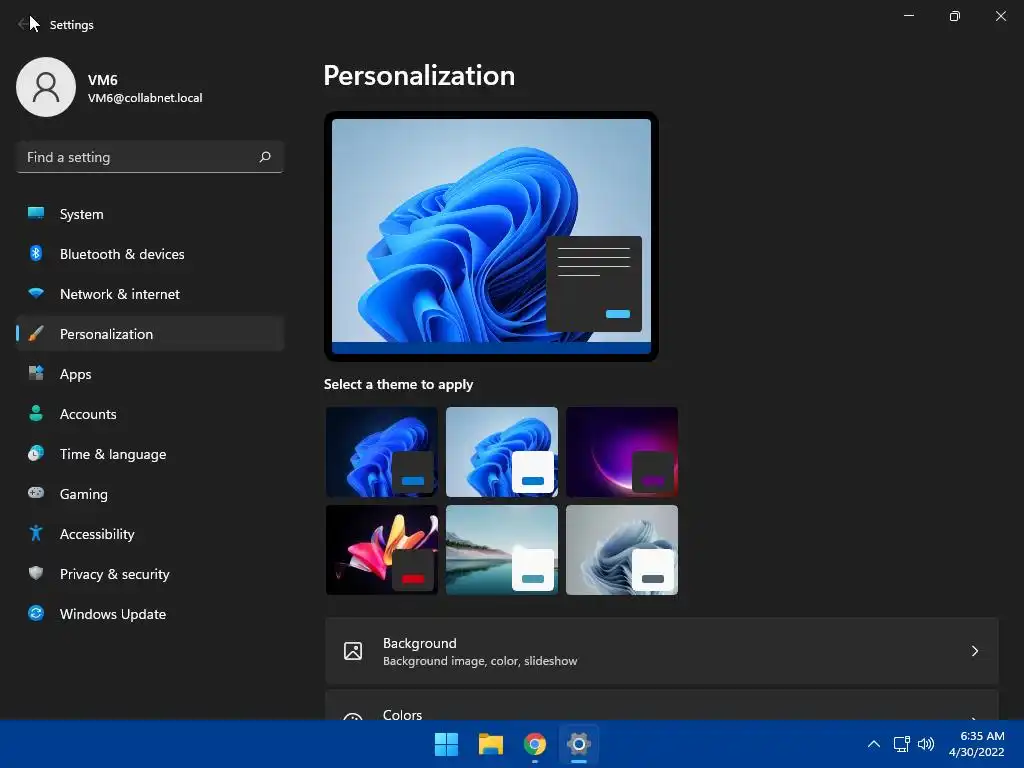Open Gaming settings
The height and width of the screenshot is (768, 1024).
click(150, 494)
